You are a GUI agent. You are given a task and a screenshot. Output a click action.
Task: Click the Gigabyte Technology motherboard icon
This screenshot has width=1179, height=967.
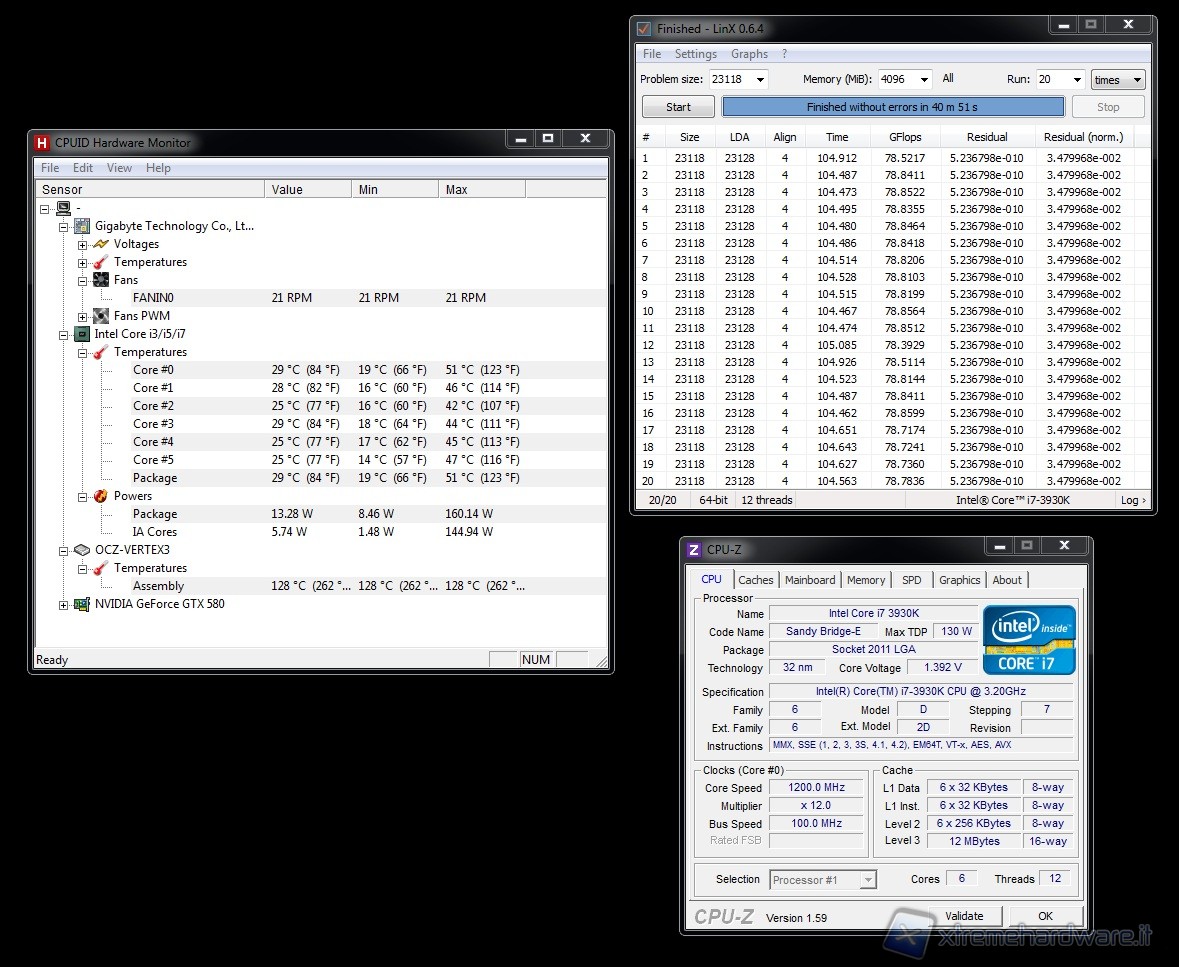tap(82, 226)
